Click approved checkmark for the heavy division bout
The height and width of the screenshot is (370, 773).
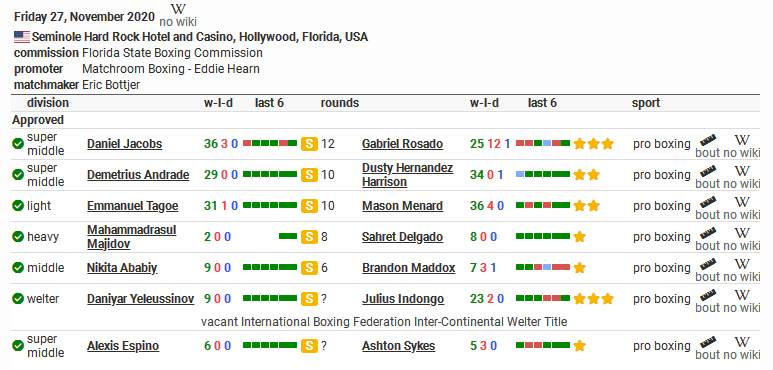pyautogui.click(x=18, y=237)
